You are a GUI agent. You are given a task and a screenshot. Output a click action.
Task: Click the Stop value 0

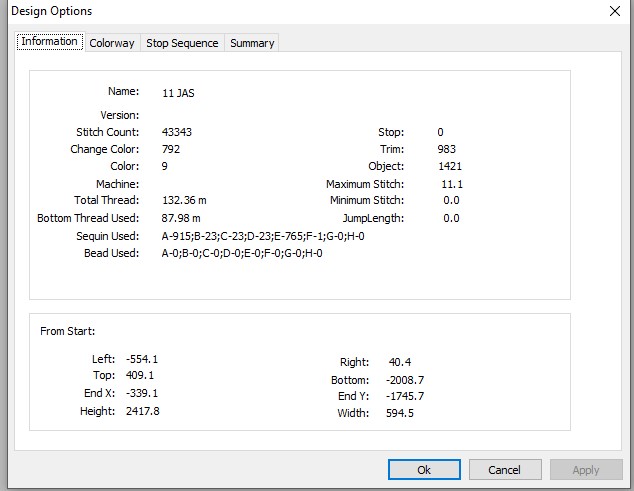440,132
